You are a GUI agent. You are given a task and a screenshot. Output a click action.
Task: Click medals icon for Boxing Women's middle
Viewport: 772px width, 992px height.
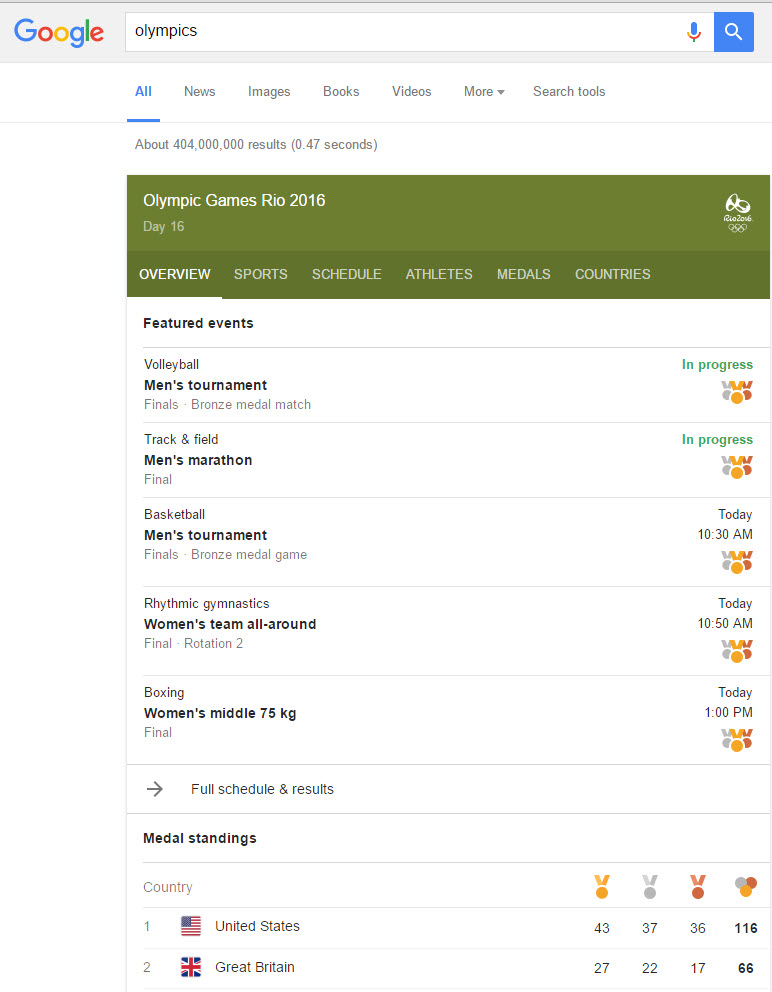737,739
